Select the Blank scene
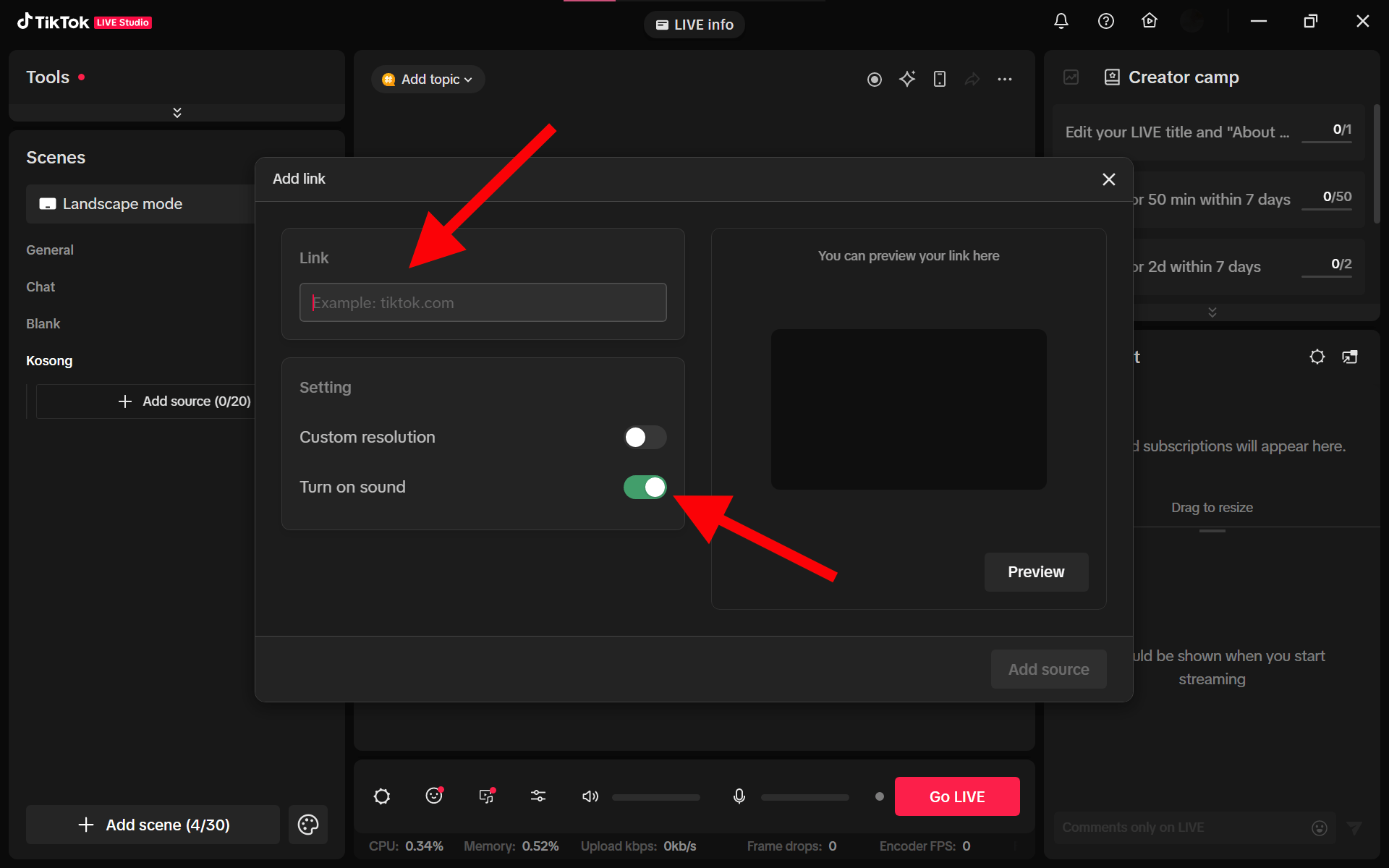This screenshot has height=868, width=1389. point(43,324)
